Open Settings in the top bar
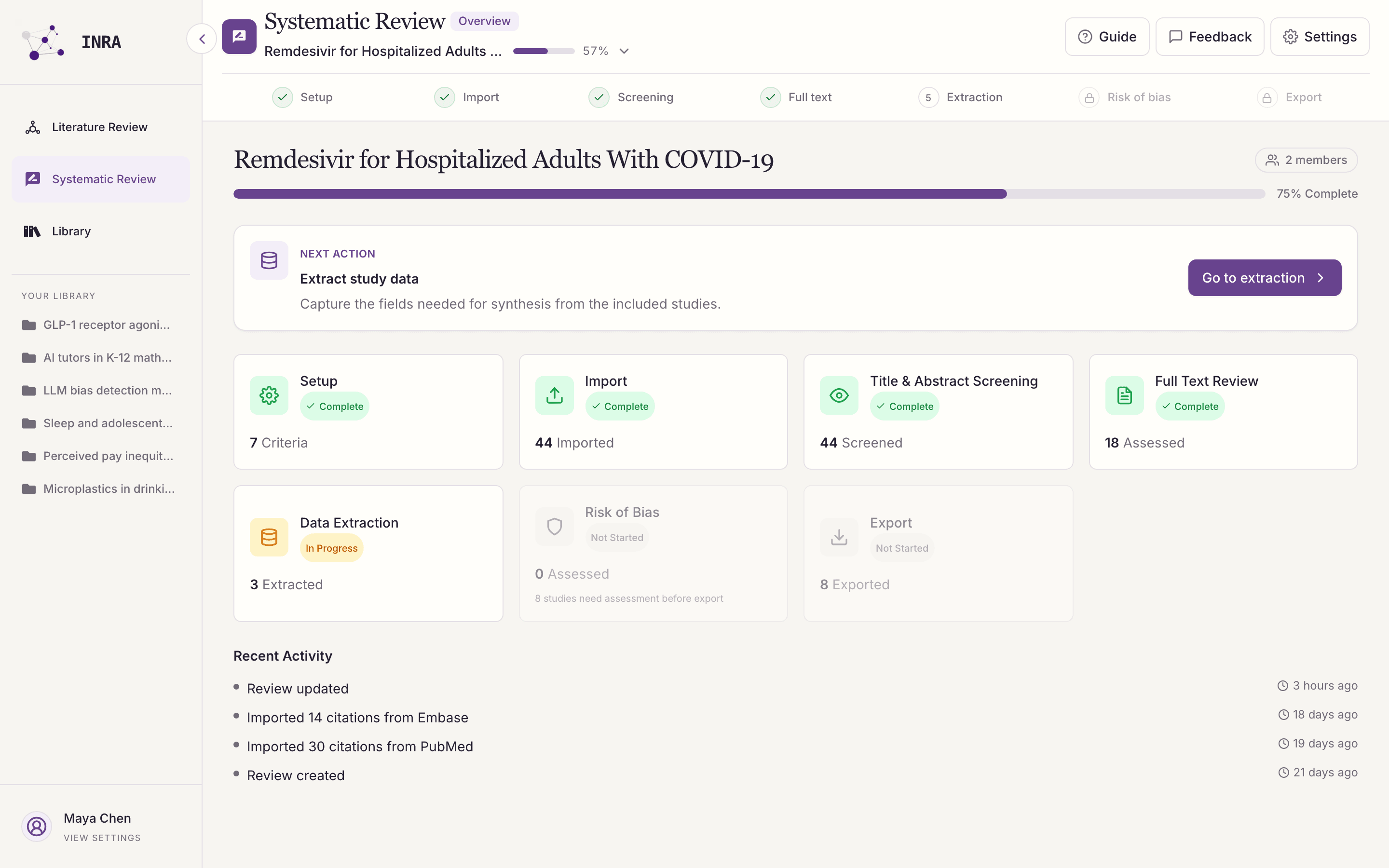 pyautogui.click(x=1320, y=37)
